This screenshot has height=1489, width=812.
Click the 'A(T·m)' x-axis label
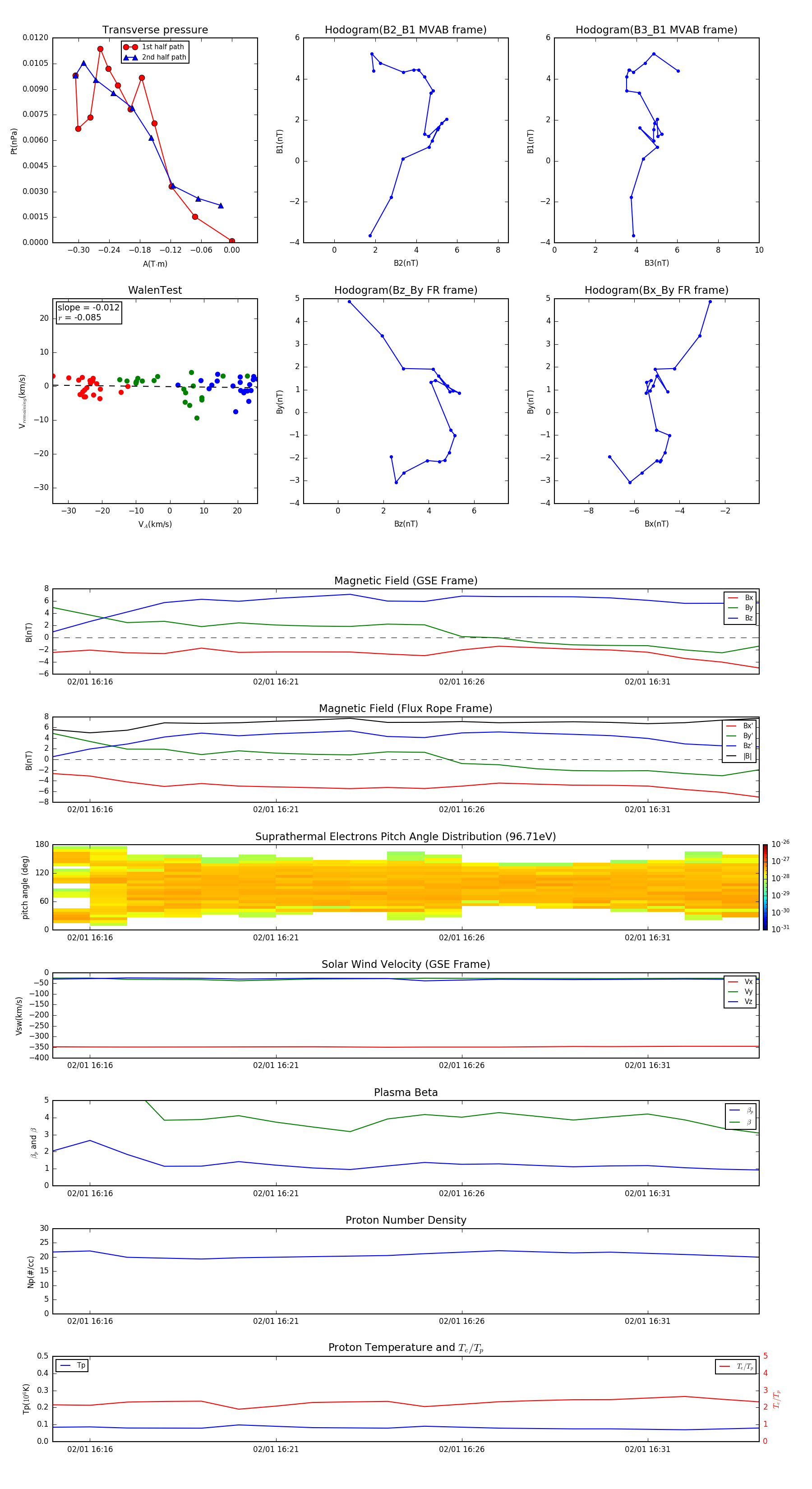[155, 264]
